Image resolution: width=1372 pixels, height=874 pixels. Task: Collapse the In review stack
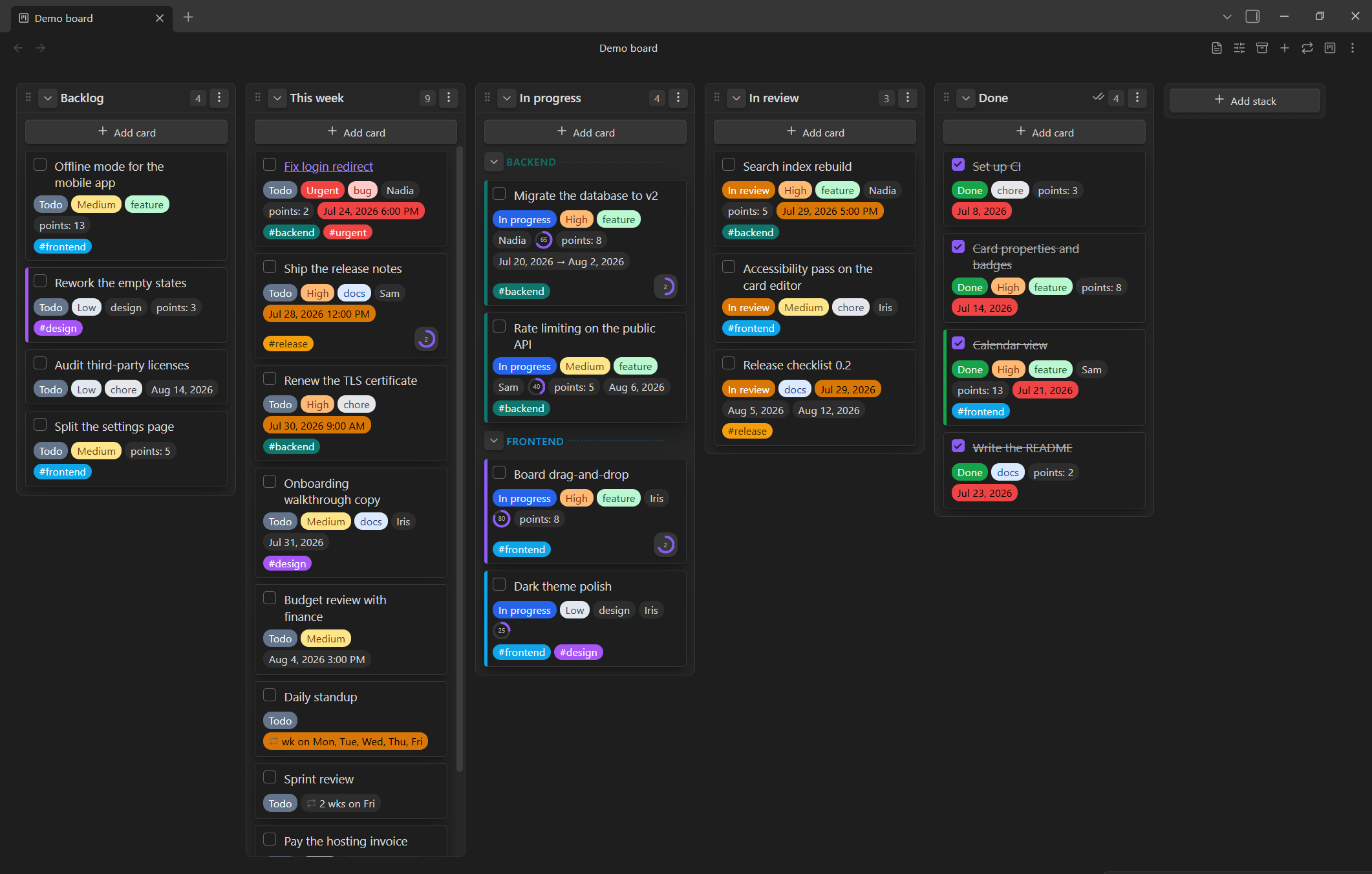click(736, 98)
